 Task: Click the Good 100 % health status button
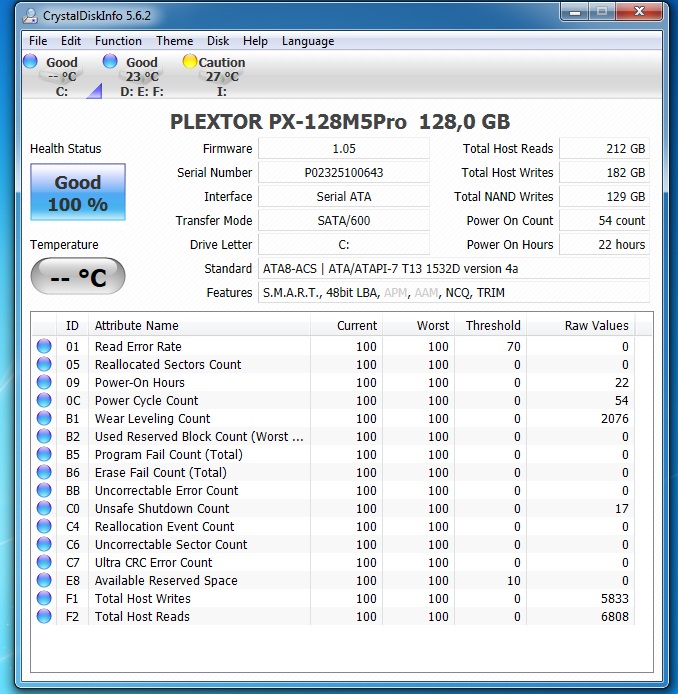[x=78, y=193]
